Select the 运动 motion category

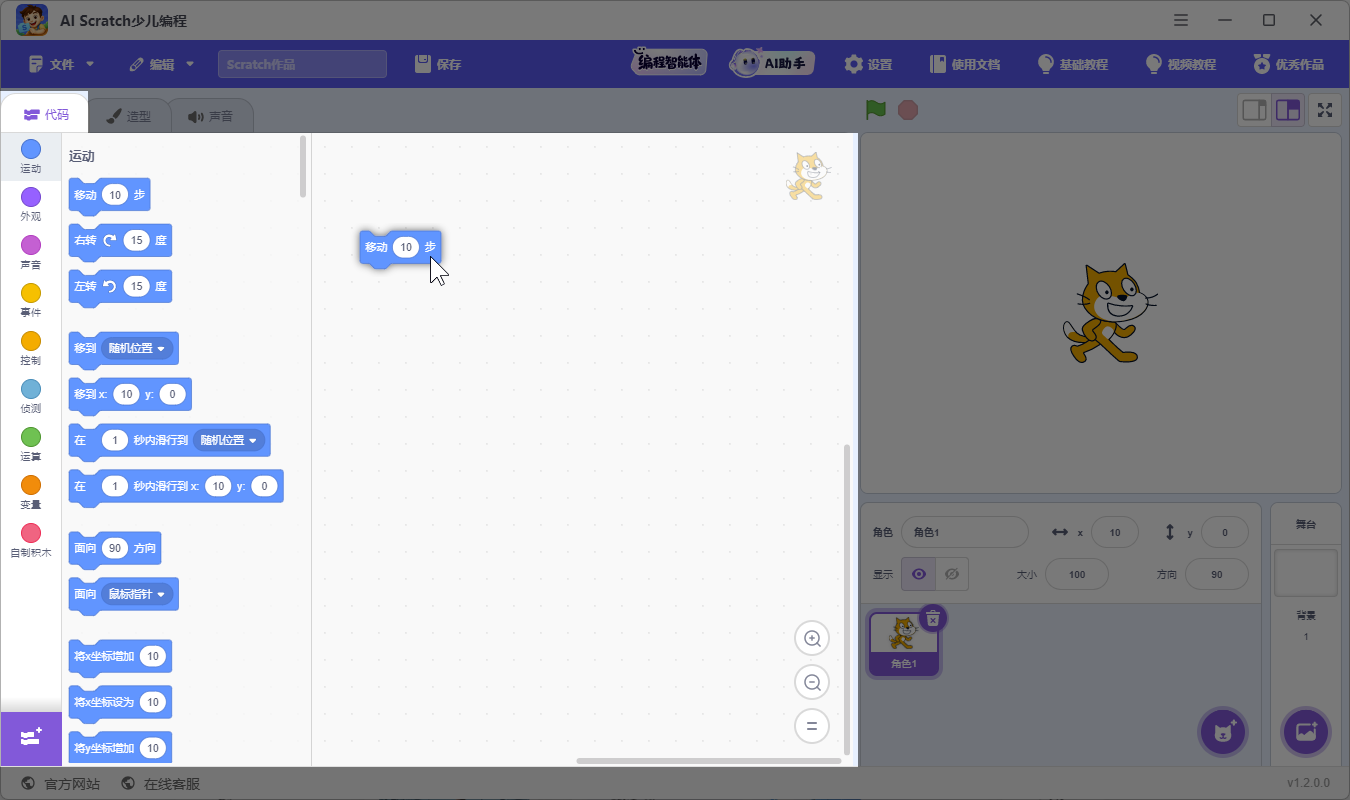pyautogui.click(x=31, y=157)
